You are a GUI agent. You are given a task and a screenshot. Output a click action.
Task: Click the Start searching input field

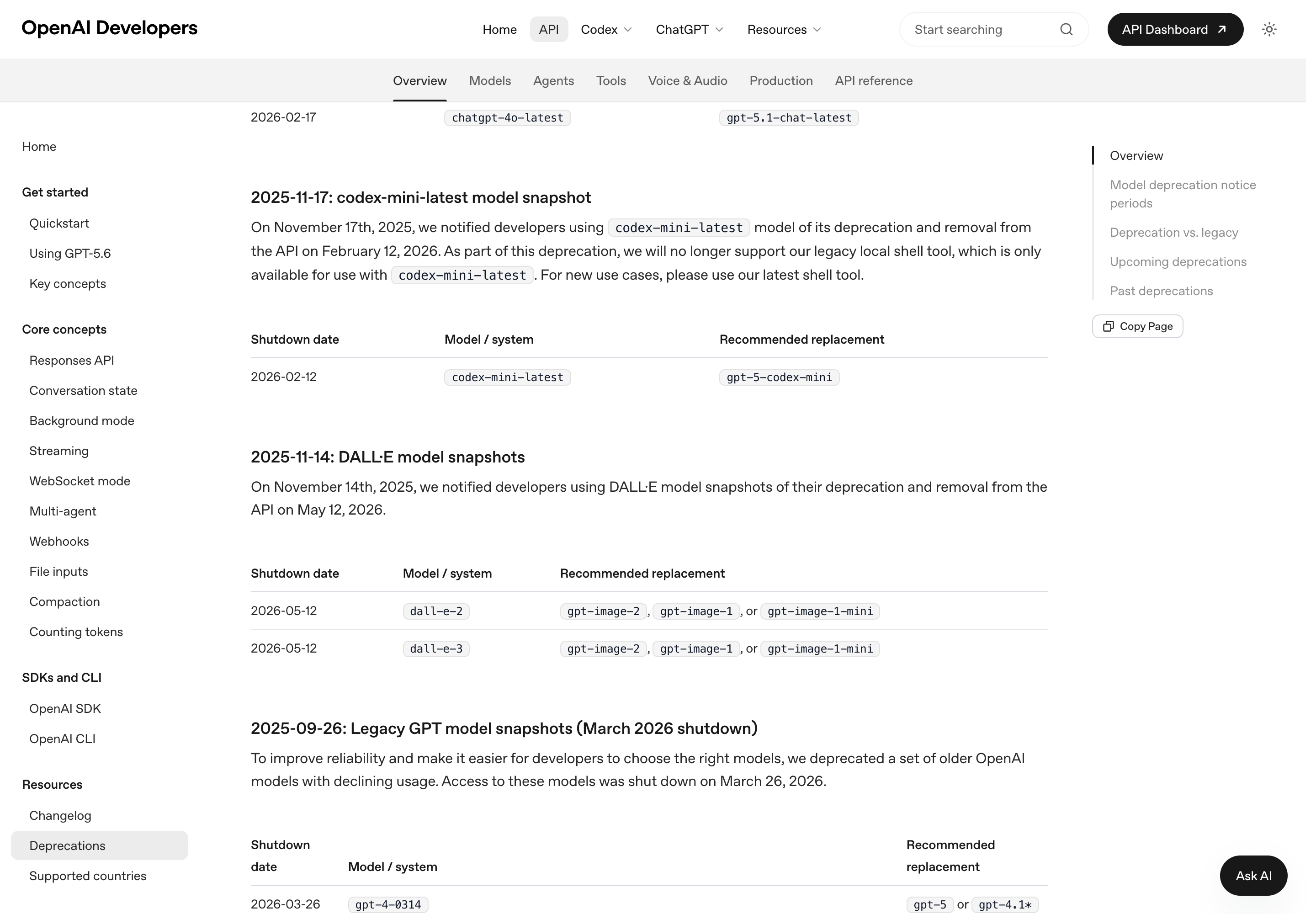coord(993,29)
